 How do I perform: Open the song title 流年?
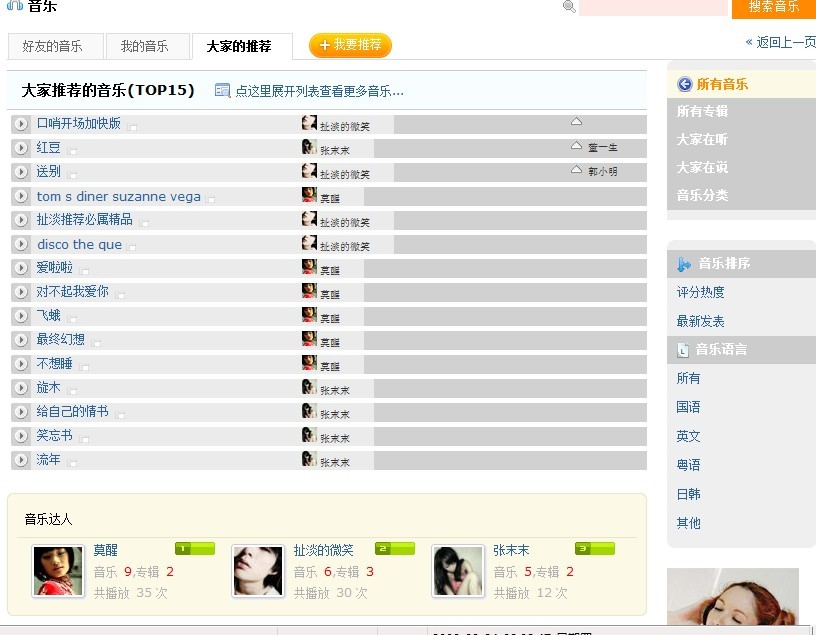(48, 459)
